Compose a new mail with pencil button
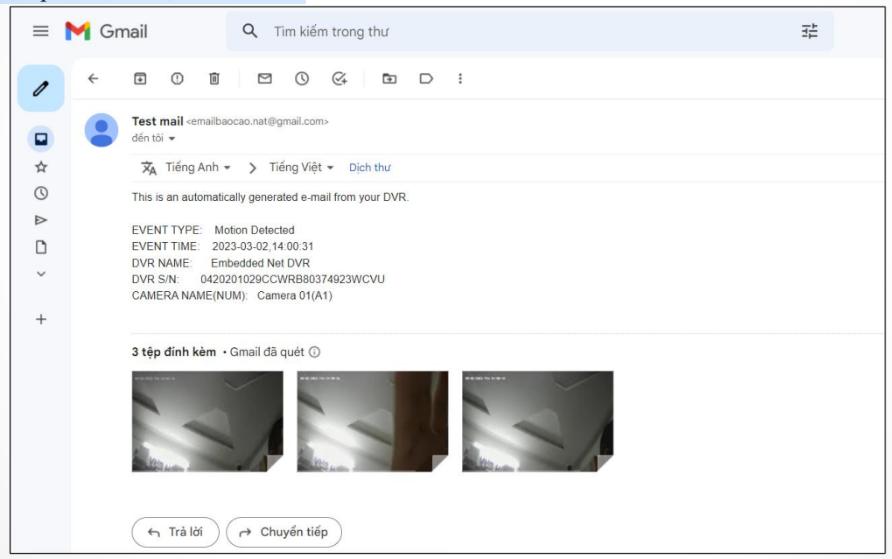The width and height of the screenshot is (892, 559). tap(40, 88)
